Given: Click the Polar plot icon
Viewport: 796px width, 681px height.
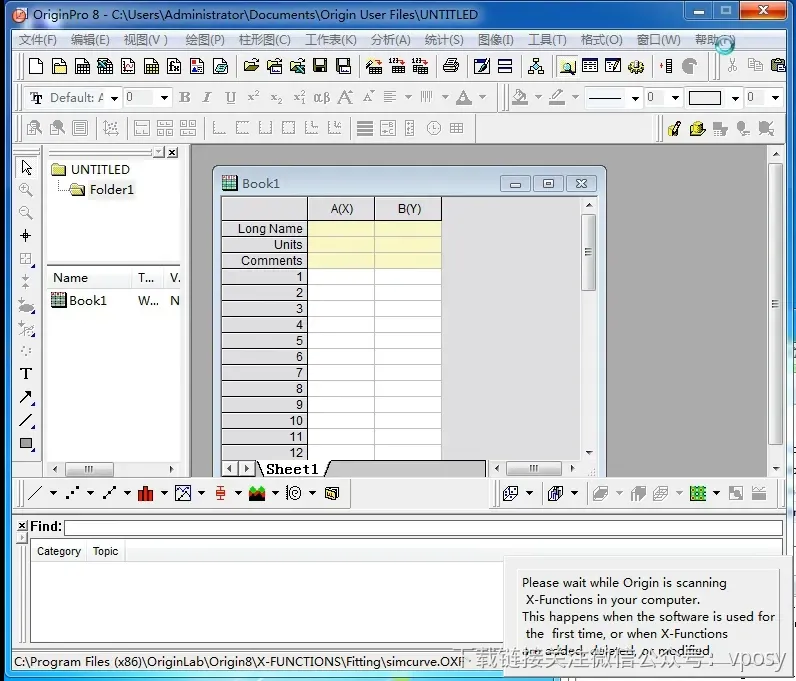Looking at the screenshot, I should tap(294, 493).
